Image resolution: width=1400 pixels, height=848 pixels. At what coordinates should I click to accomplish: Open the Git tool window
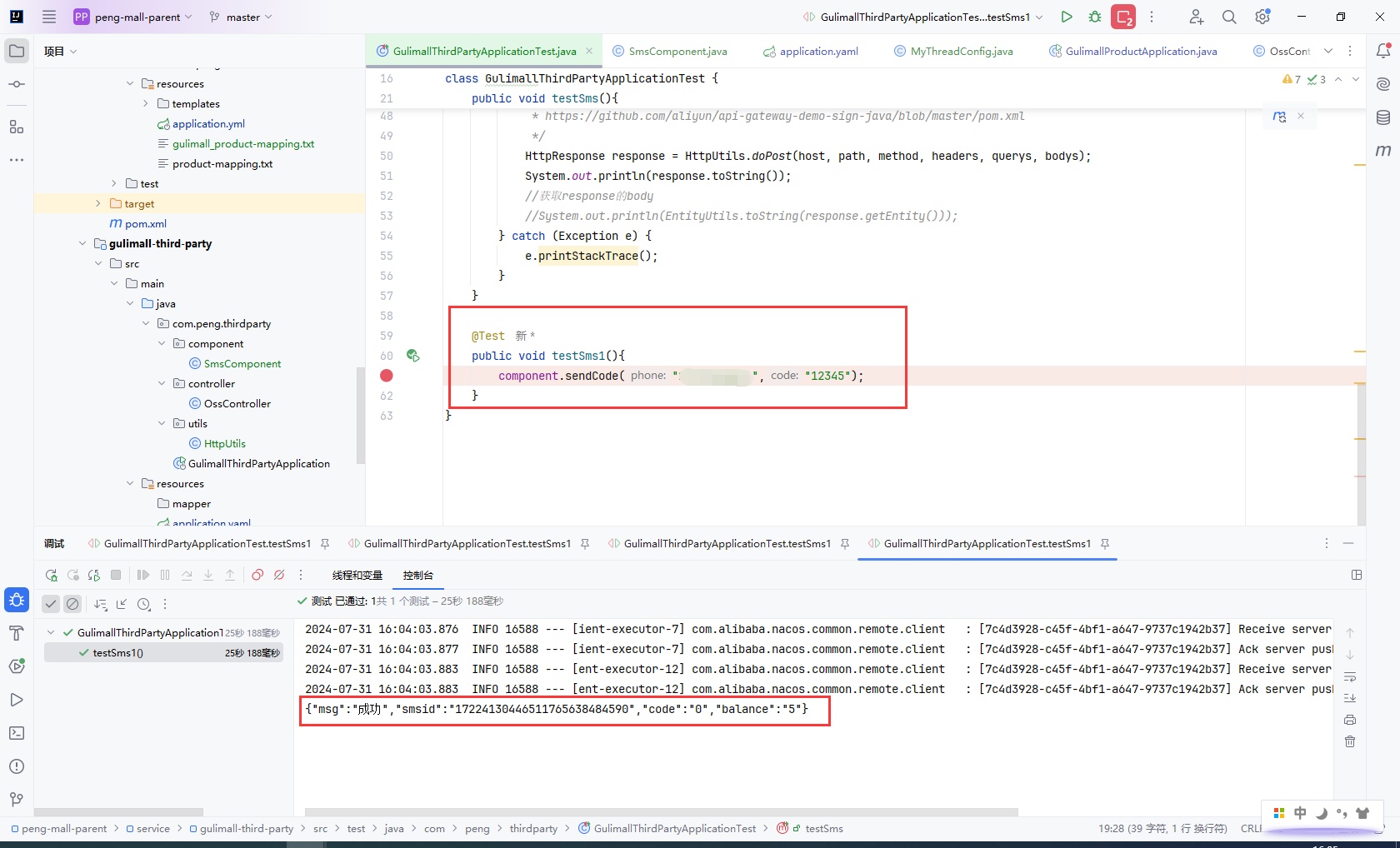[17, 800]
